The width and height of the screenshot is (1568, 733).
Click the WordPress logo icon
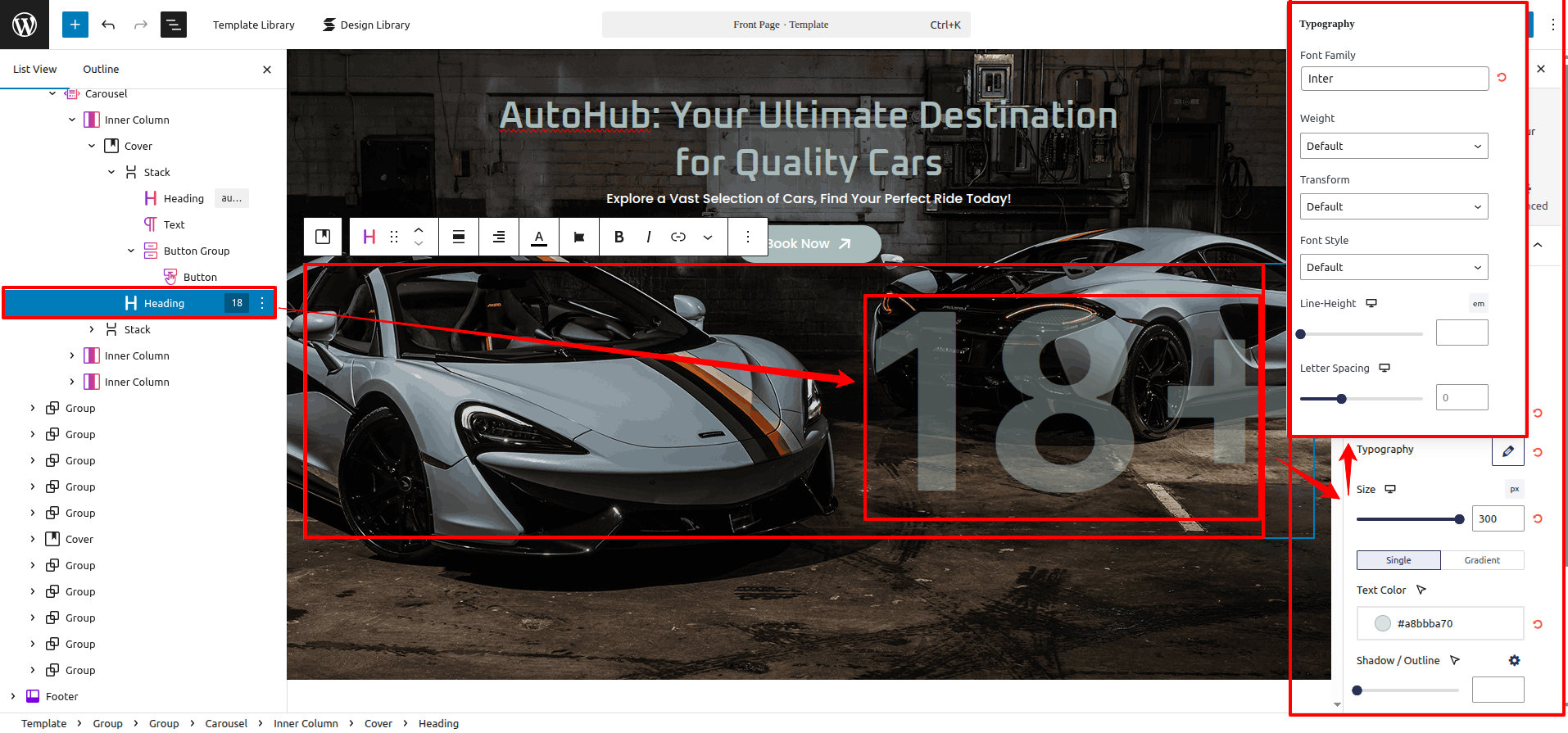tap(25, 25)
